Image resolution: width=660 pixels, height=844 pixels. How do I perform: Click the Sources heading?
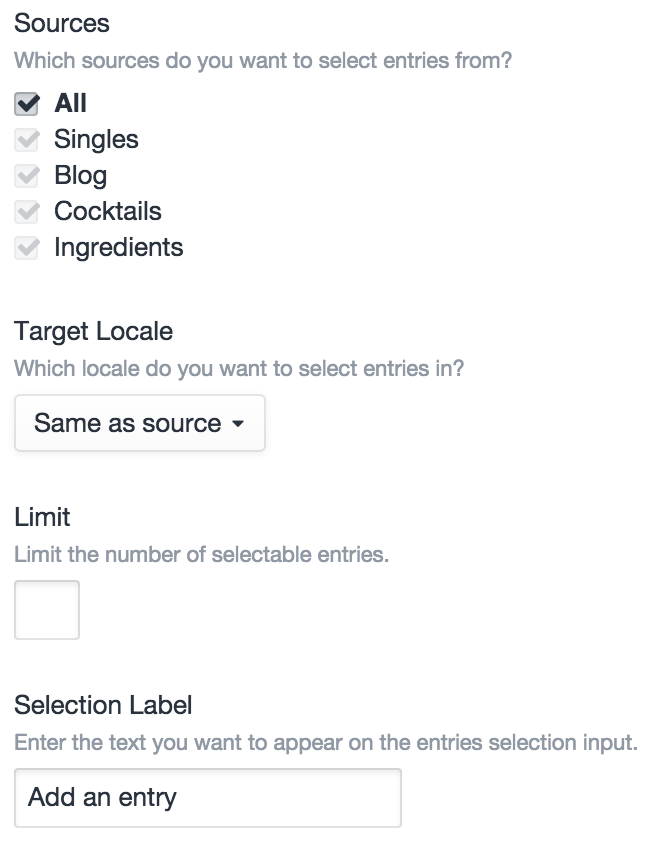[63, 24]
